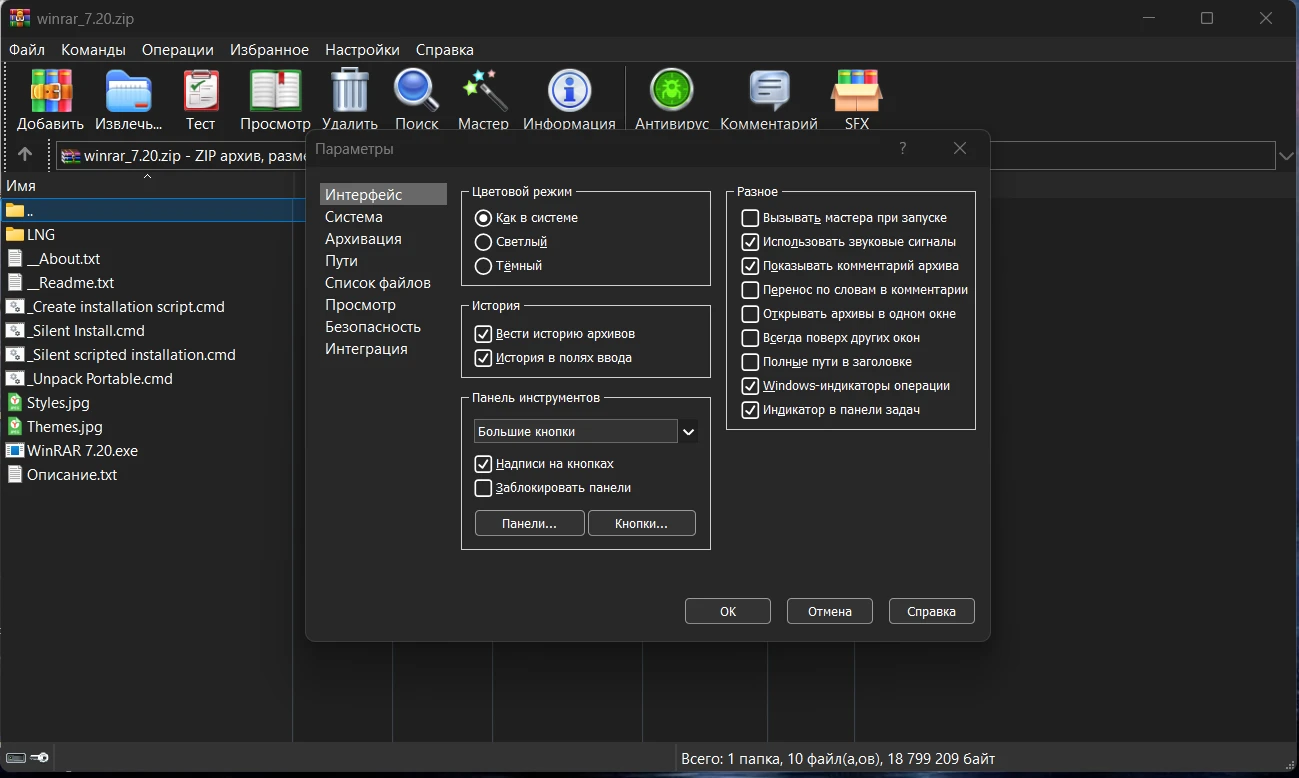The width and height of the screenshot is (1299, 778).
Task: Click the Кнопки... button
Action: 641,524
